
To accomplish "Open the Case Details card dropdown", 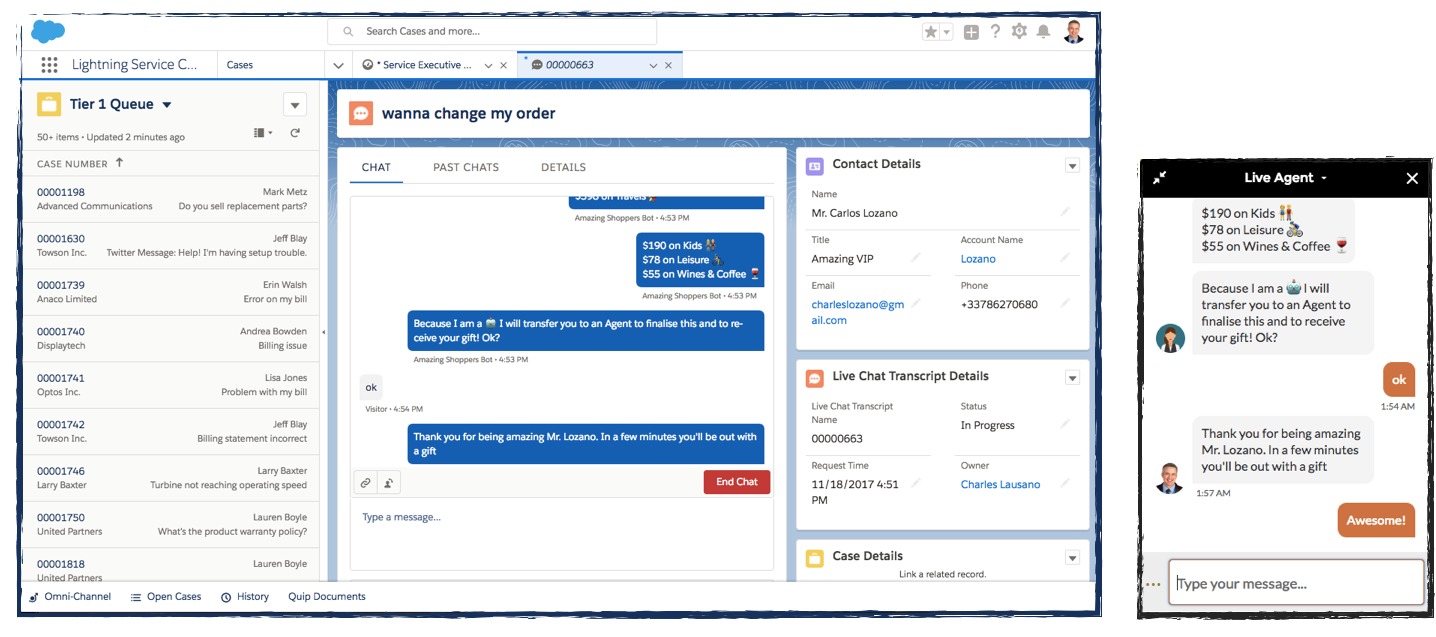I will click(x=1072, y=558).
